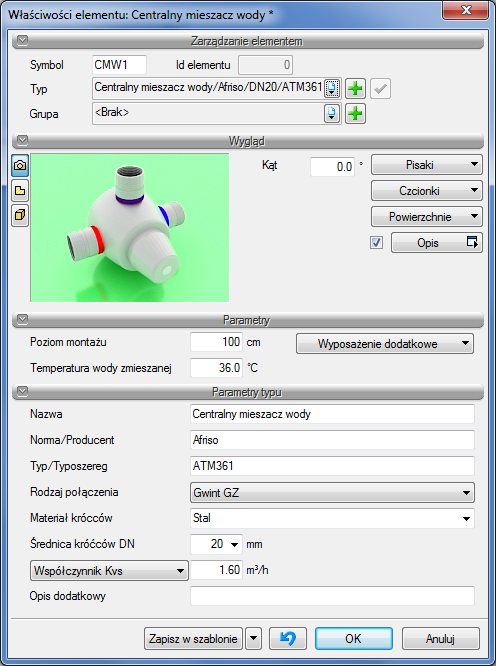Click the blue undo arrow button
Viewport: 496px width, 666px height.
coord(288,638)
